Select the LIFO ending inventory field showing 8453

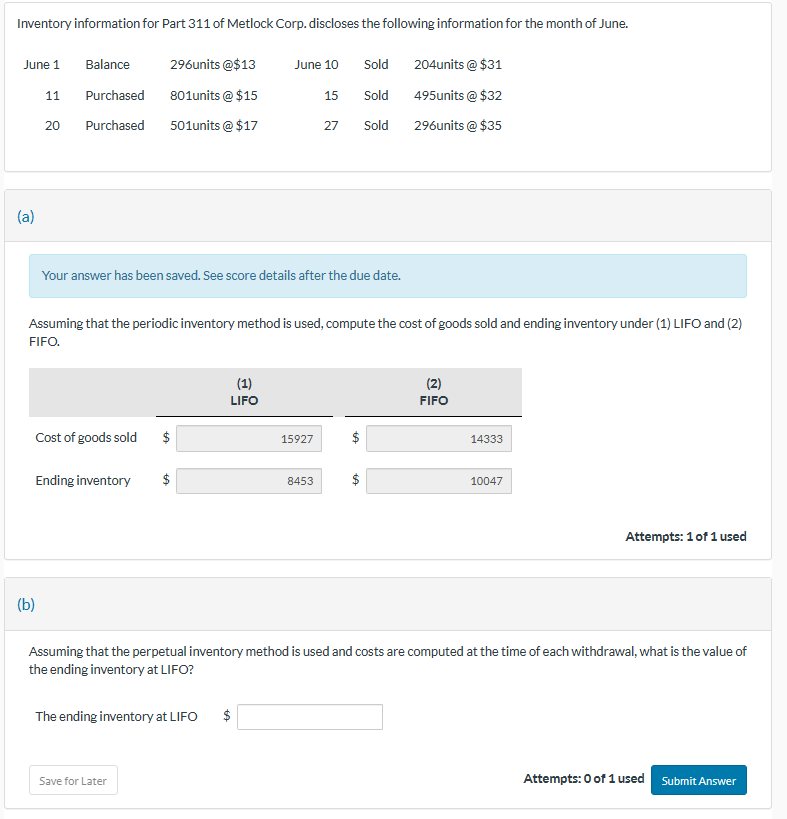coord(248,480)
